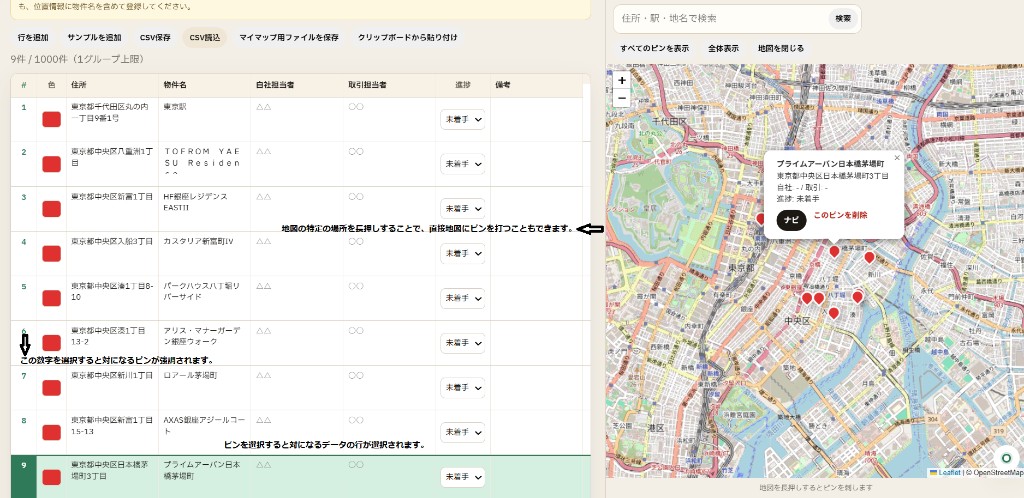Open the 進捗 dropdown for row 2 TOFROM YAESU

point(462,164)
